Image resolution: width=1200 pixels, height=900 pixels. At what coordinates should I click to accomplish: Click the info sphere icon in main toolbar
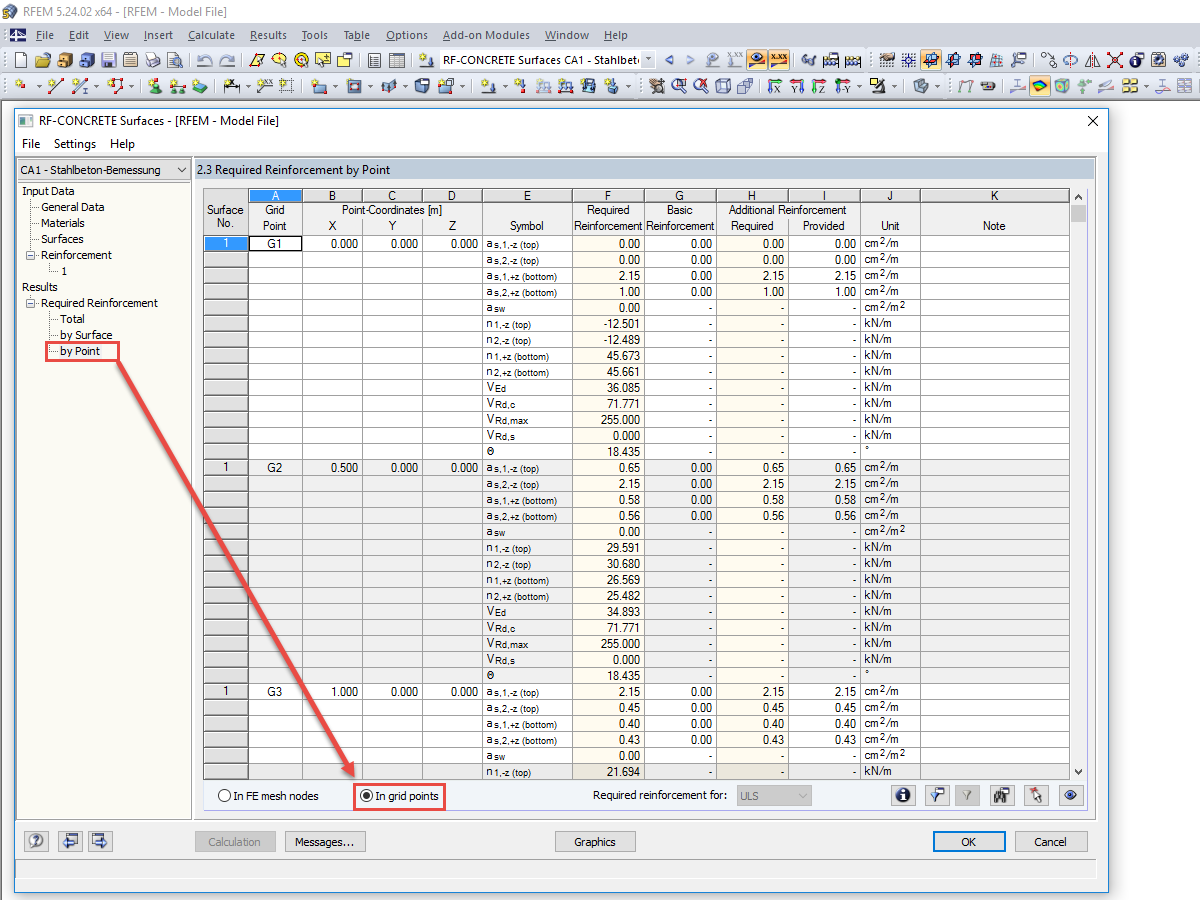[1136, 60]
